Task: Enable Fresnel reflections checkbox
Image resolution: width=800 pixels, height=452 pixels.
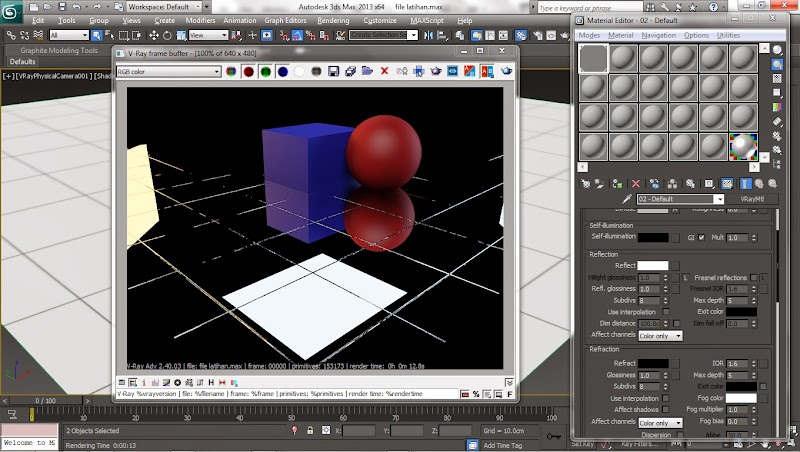Action: pyautogui.click(x=754, y=278)
